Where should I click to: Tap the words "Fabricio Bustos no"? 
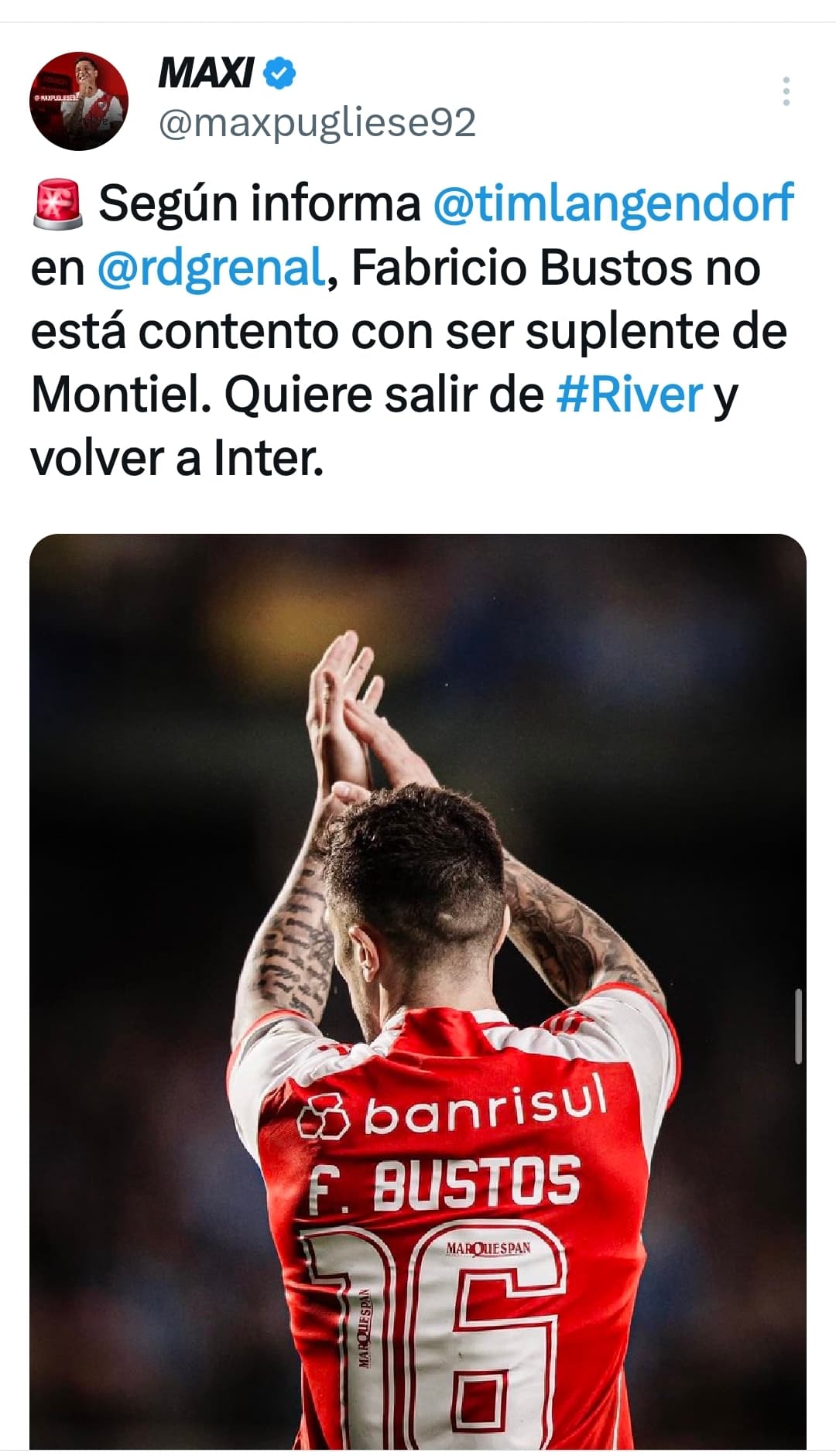(x=556, y=268)
